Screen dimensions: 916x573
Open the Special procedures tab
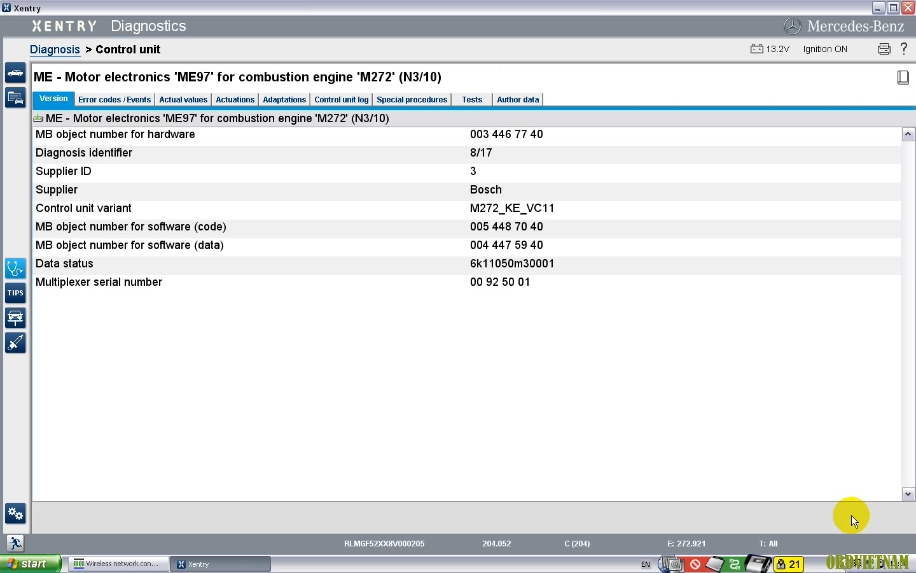pos(412,100)
